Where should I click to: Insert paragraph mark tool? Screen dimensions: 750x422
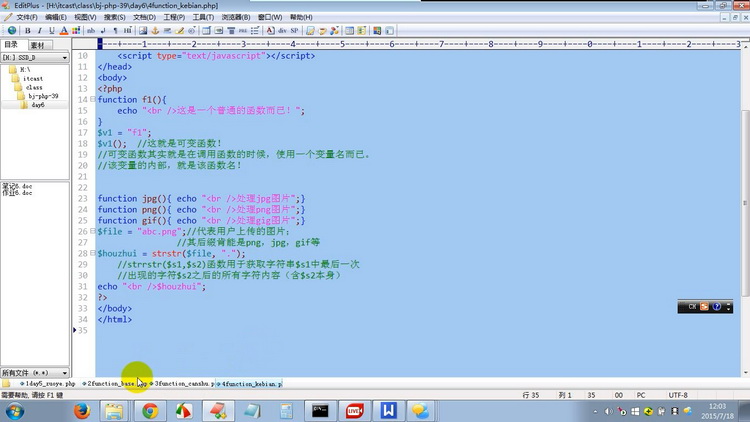click(115, 31)
